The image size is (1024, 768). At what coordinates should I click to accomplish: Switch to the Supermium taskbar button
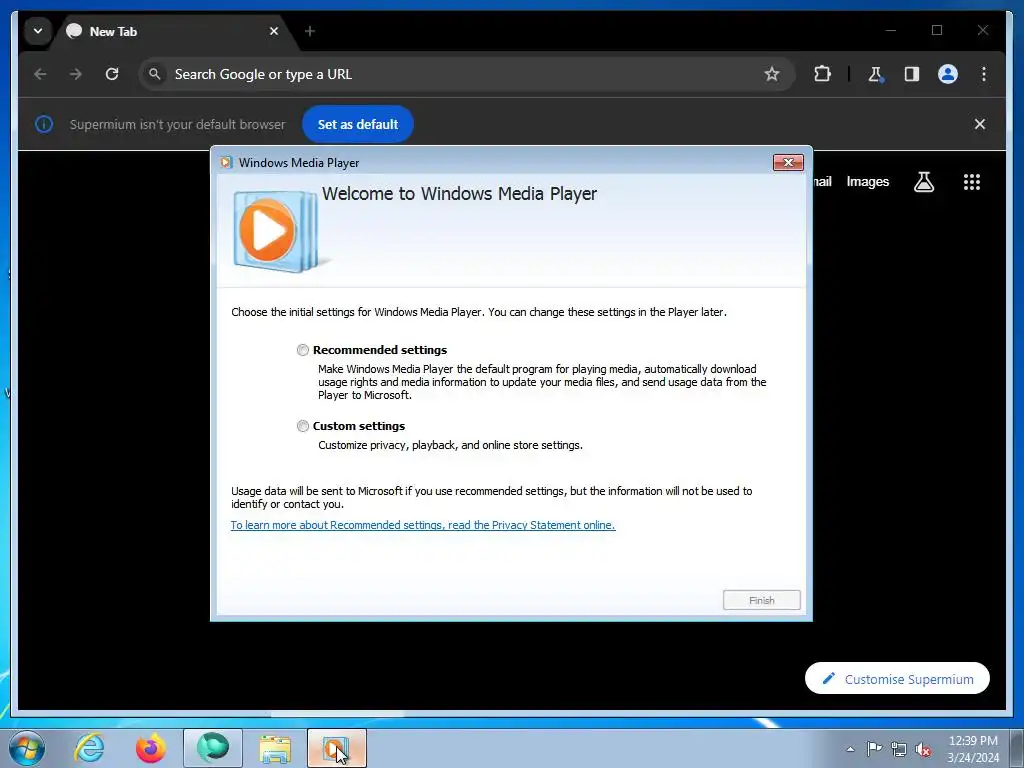point(213,748)
